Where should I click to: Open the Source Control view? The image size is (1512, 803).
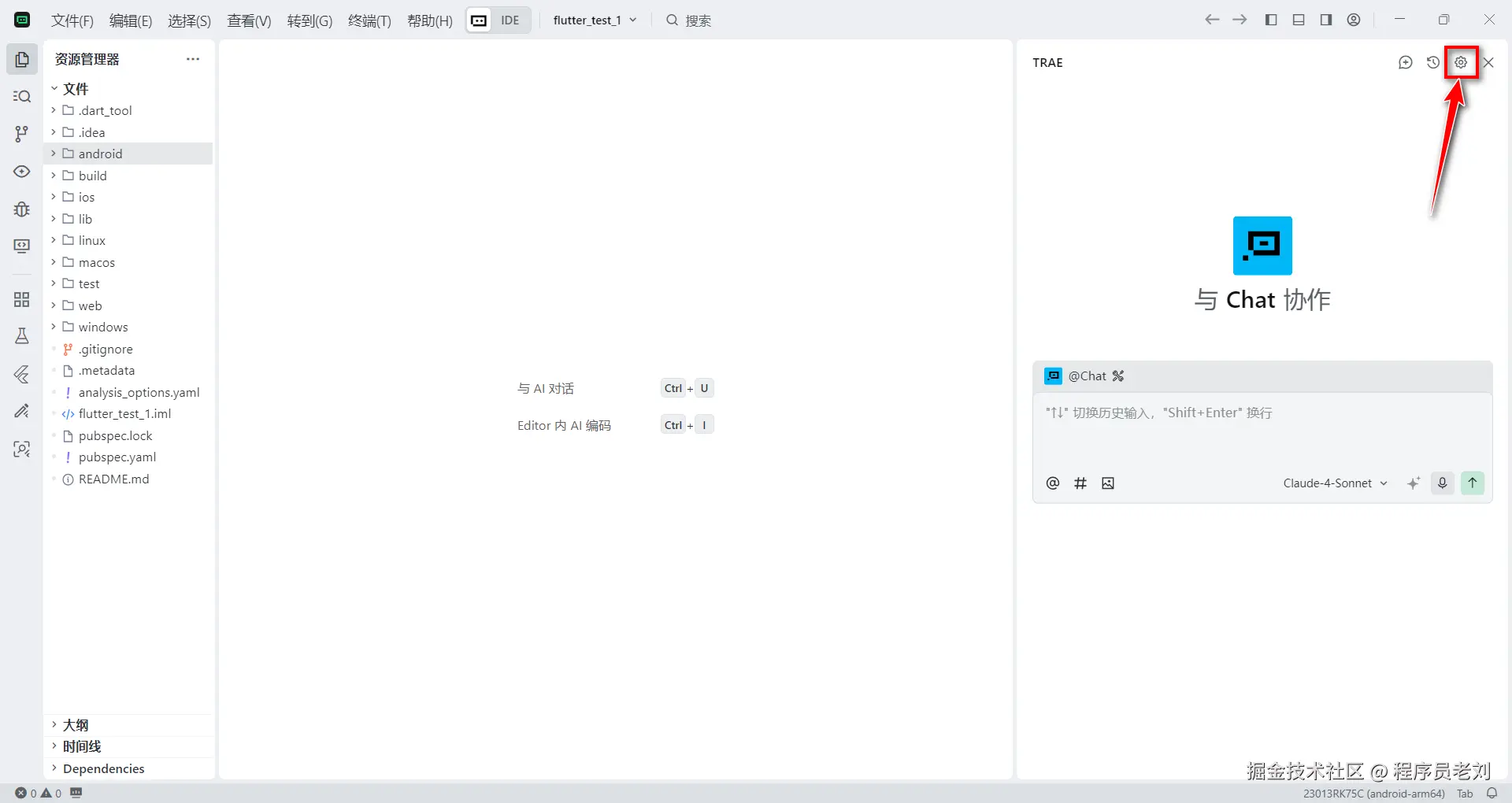click(x=22, y=134)
